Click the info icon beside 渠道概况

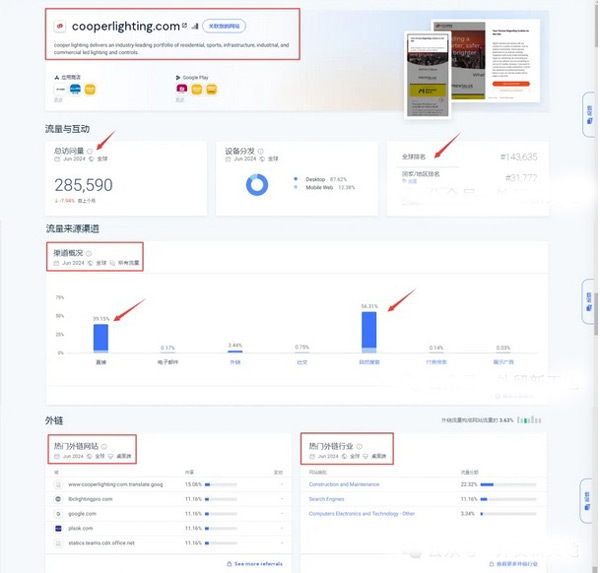pyautogui.click(x=88, y=253)
